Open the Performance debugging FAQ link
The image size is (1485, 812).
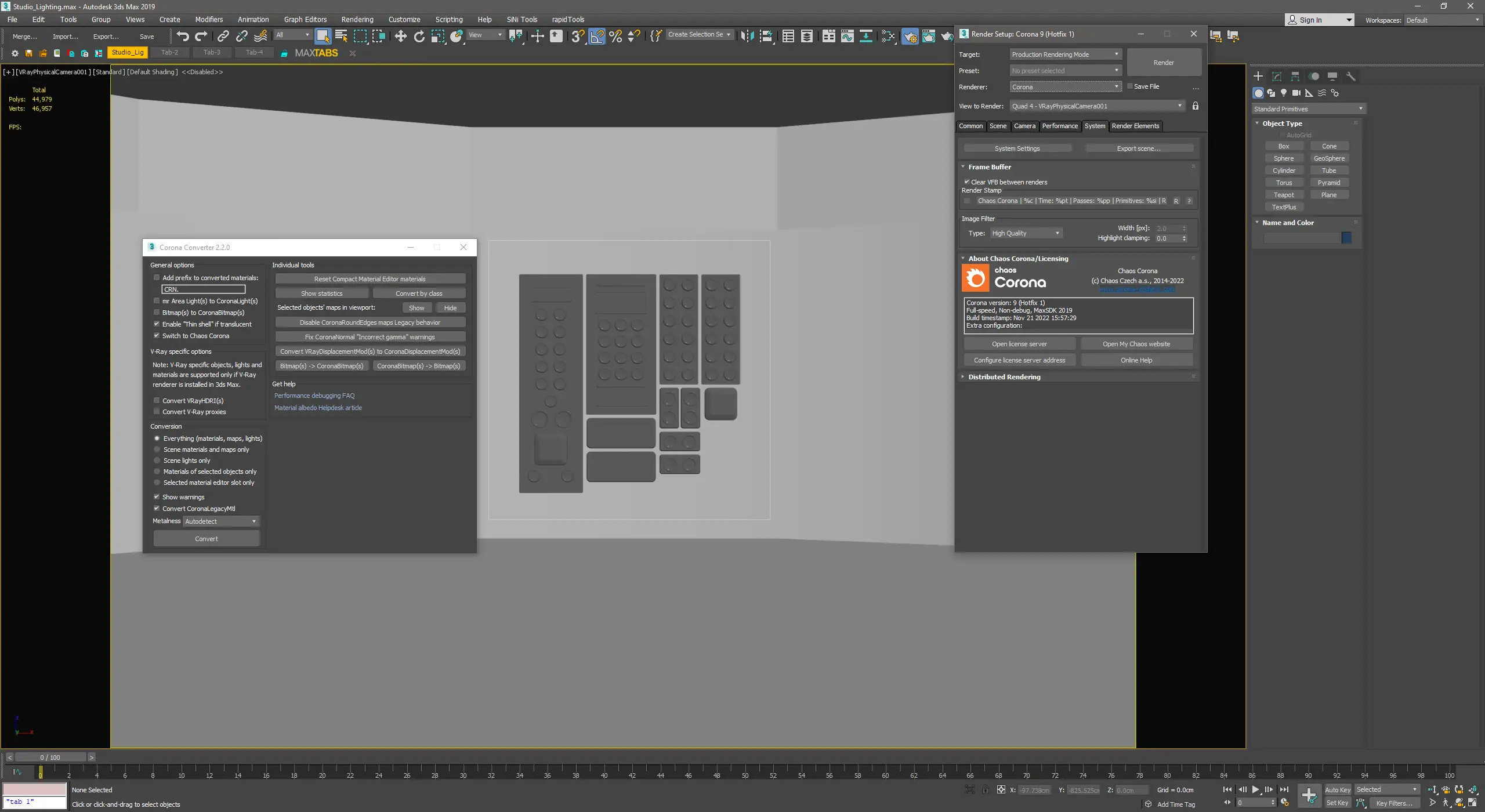[x=314, y=396]
